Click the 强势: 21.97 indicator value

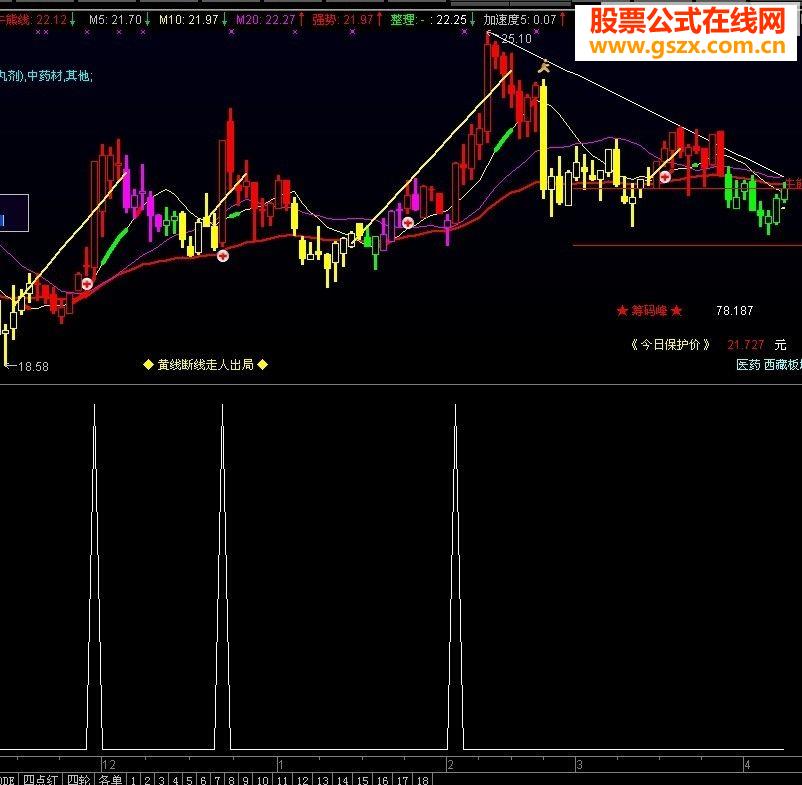(x=343, y=20)
